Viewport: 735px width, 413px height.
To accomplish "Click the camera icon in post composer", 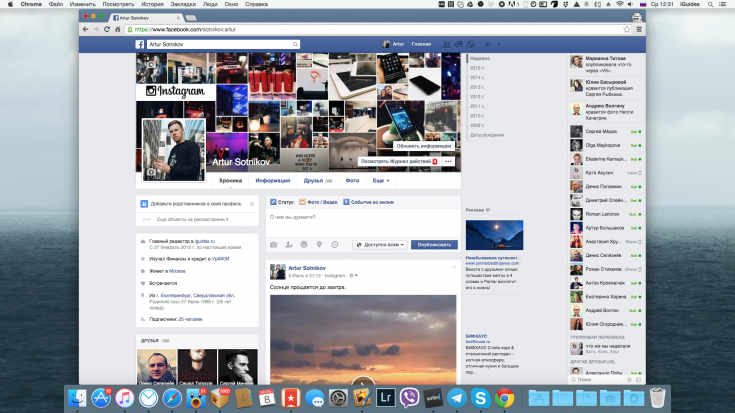I will click(x=273, y=244).
